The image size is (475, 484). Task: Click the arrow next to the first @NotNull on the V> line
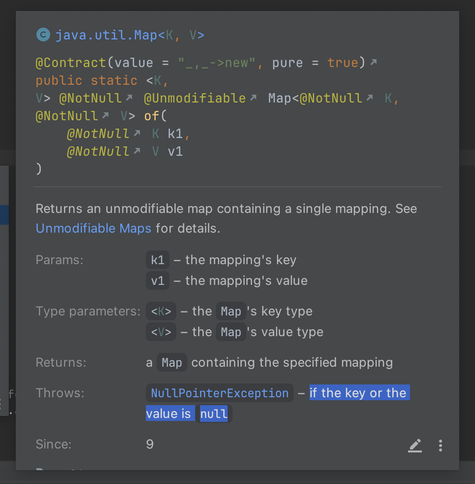pyautogui.click(x=129, y=97)
